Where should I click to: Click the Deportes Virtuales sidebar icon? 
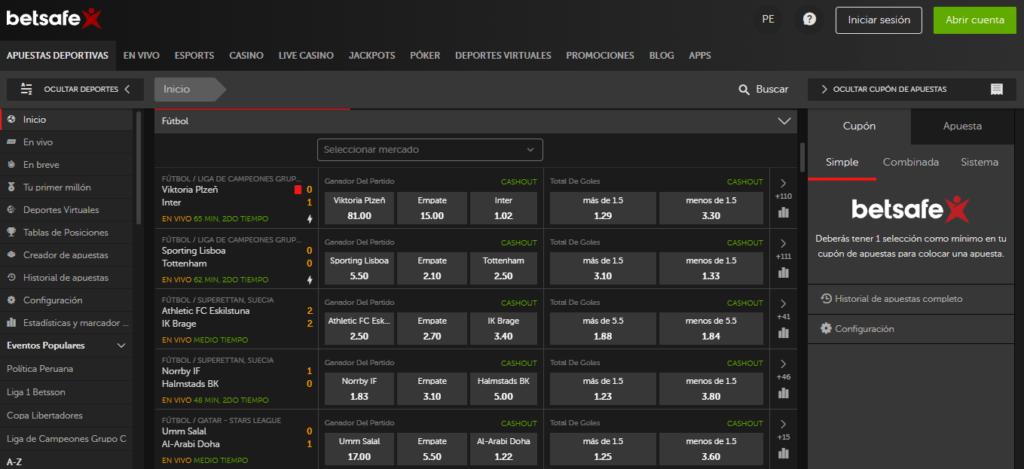(11, 210)
